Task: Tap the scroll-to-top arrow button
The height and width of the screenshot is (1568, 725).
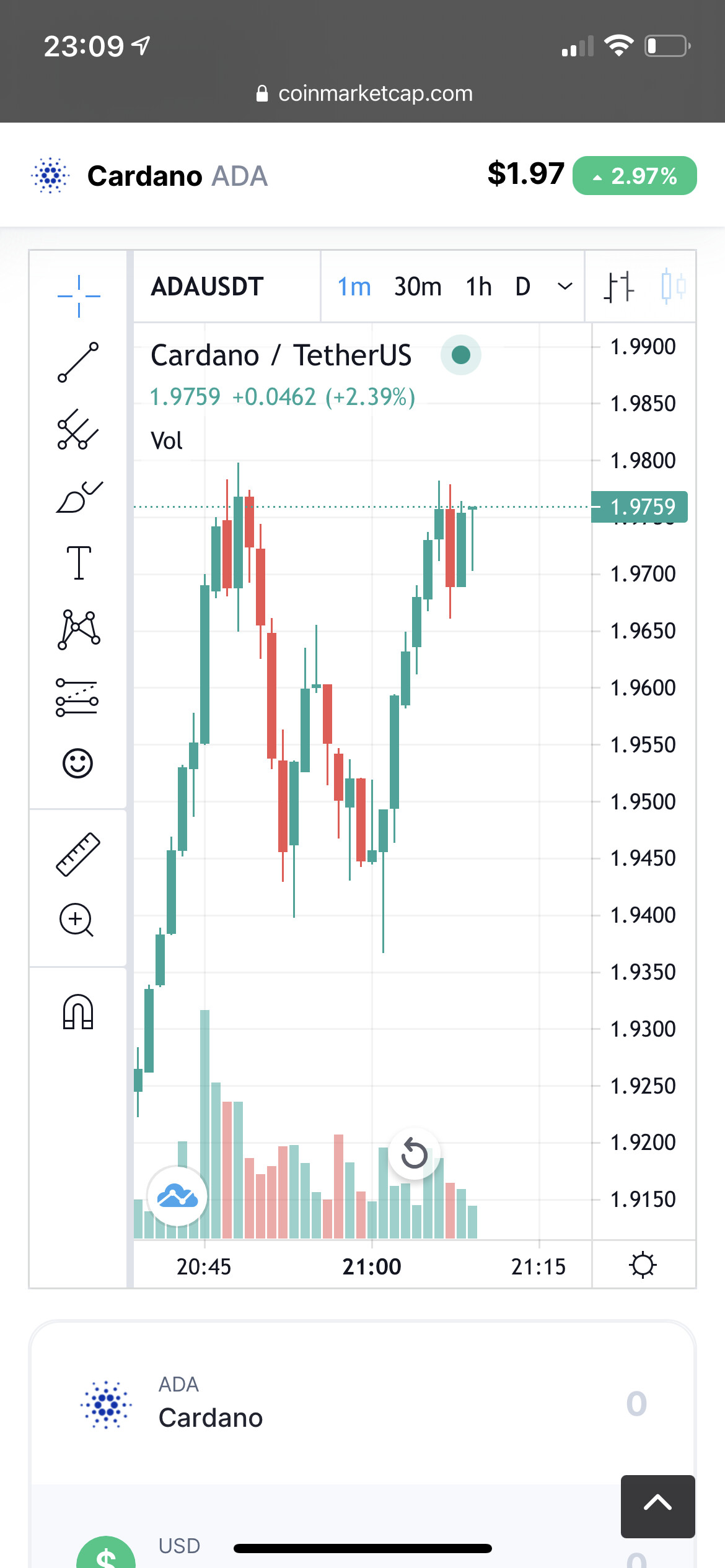Action: [x=658, y=1506]
